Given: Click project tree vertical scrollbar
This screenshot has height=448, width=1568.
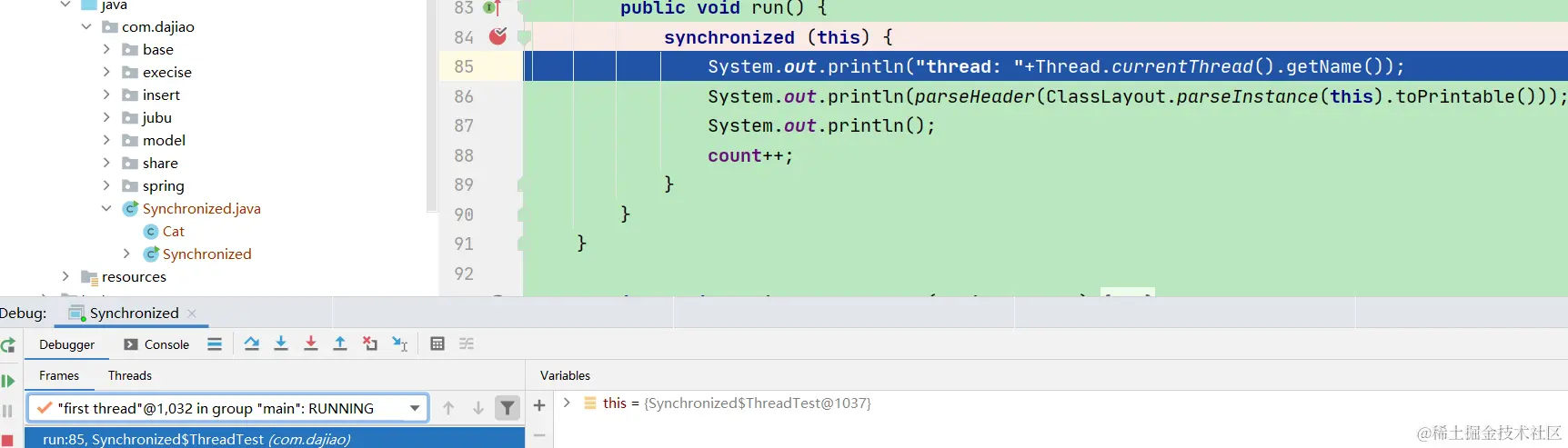Looking at the screenshot, I should tap(431, 105).
